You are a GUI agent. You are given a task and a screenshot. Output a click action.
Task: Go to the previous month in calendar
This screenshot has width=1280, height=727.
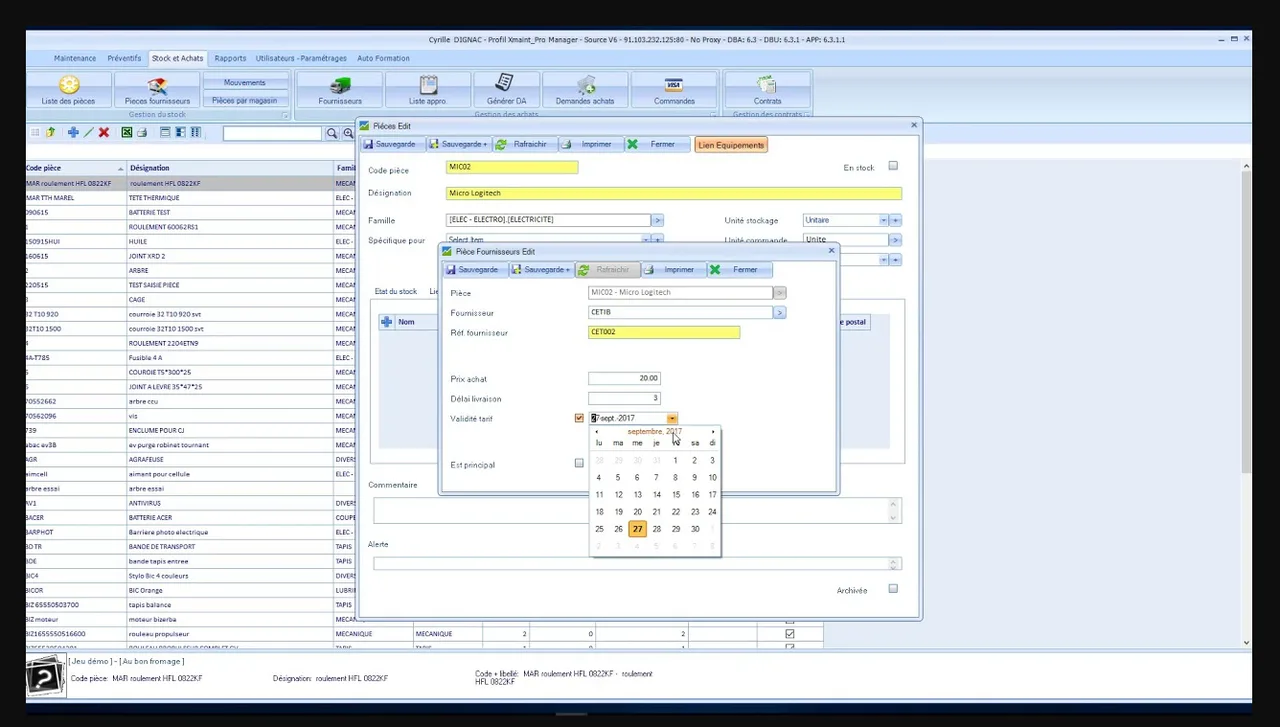[597, 432]
